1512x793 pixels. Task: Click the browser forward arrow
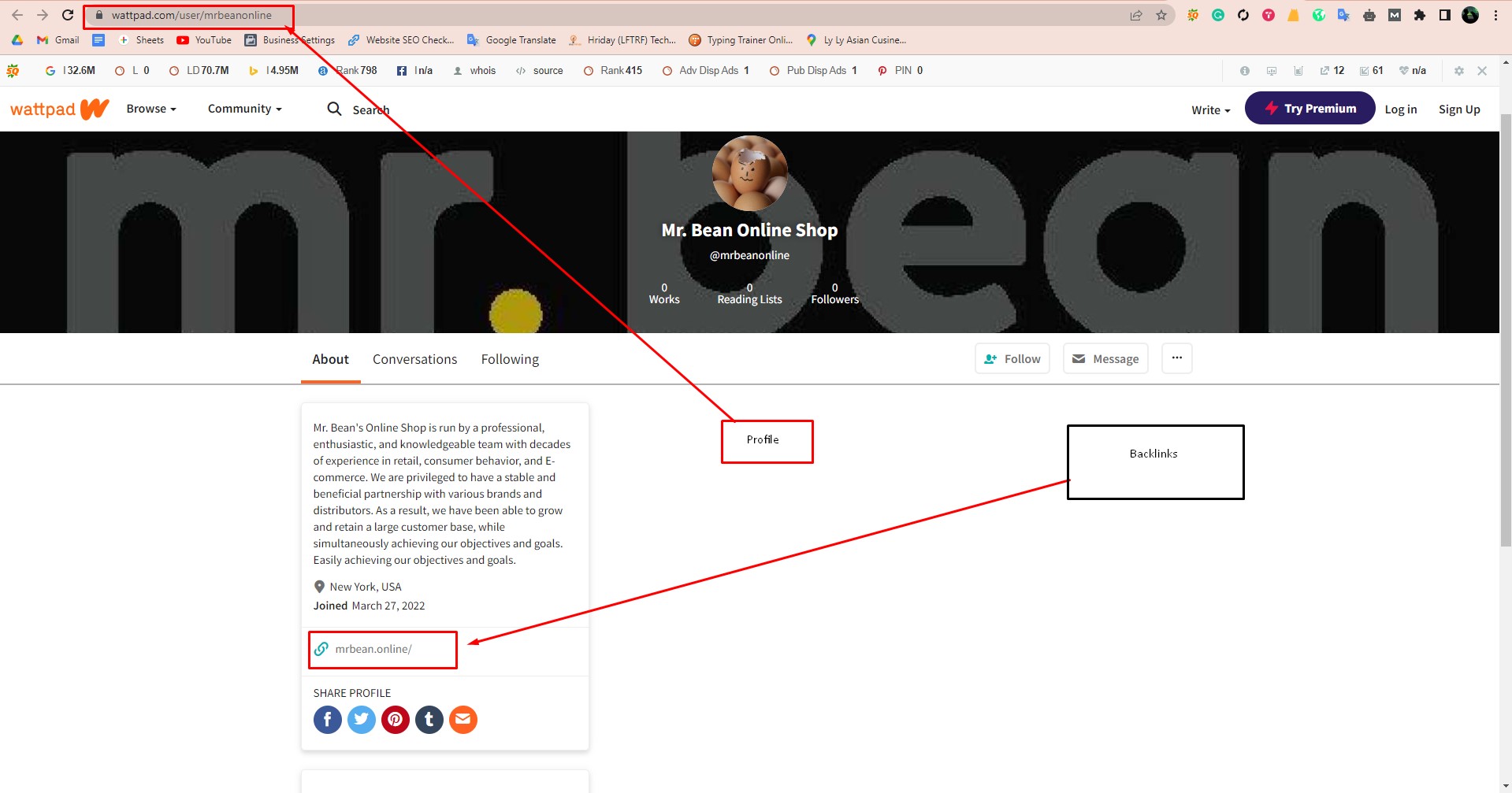point(43,15)
